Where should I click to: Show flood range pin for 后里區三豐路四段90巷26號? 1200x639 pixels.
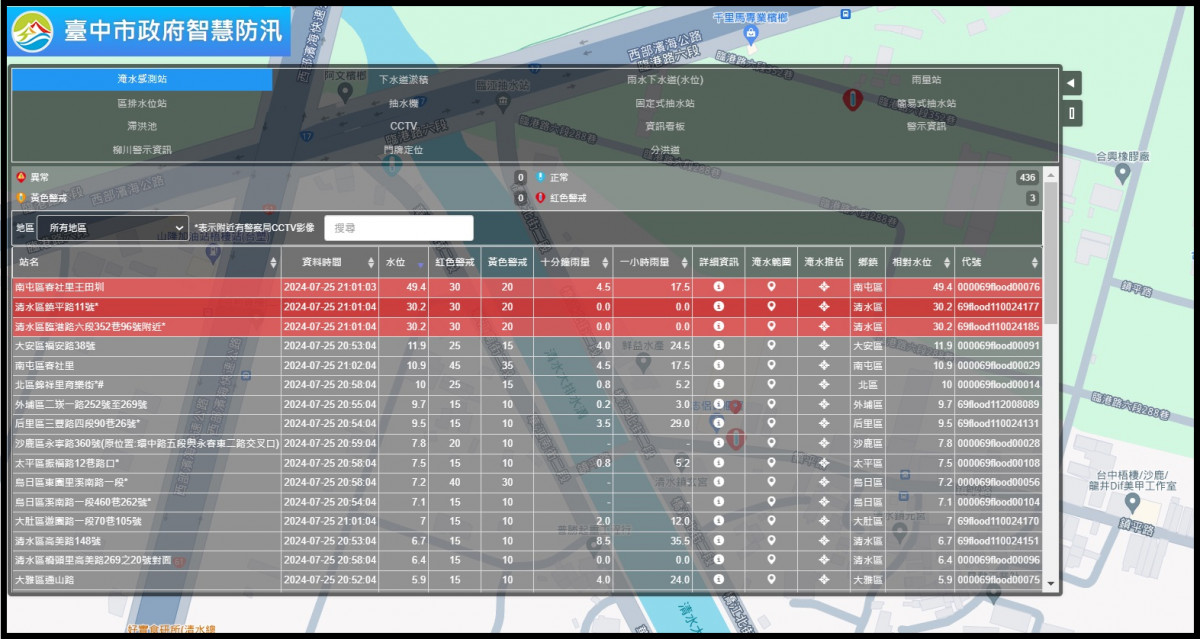(771, 423)
